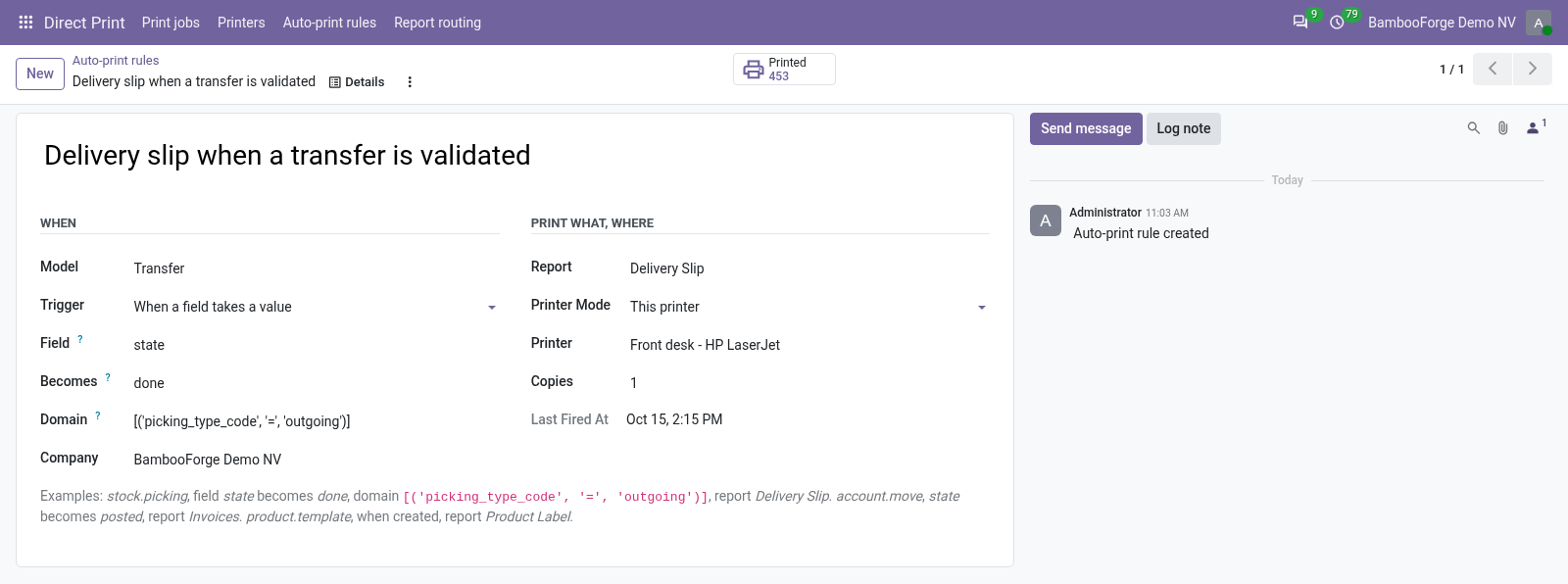
Task: Click the Send message button
Action: (1086, 128)
